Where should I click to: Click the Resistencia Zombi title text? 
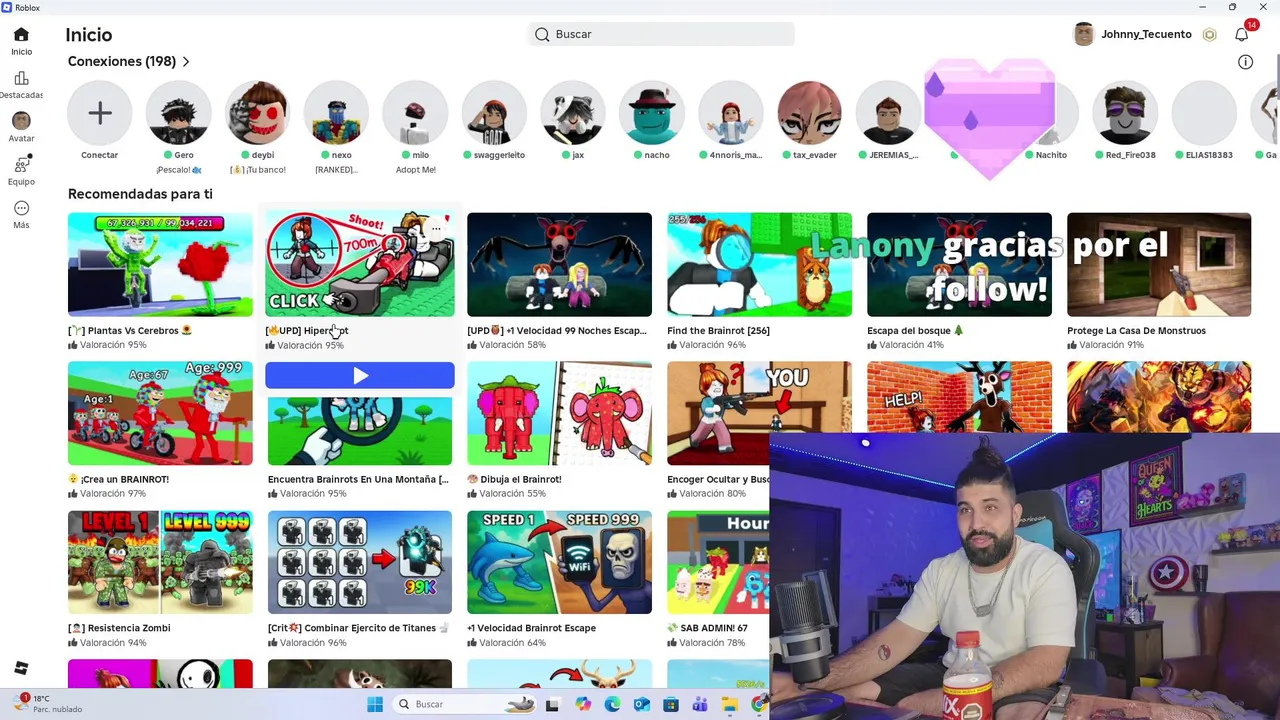119,628
